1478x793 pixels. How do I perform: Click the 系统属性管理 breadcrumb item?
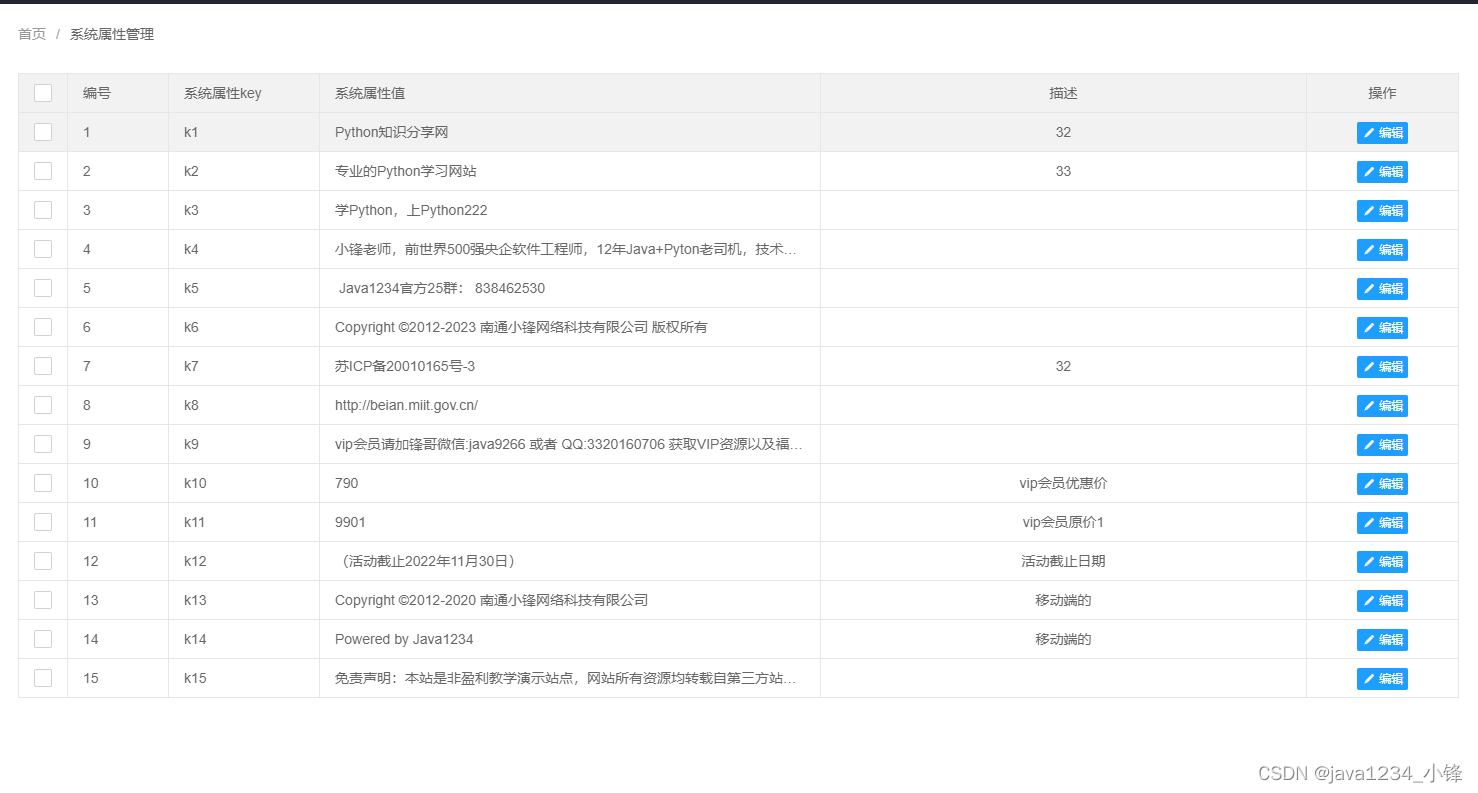coord(112,34)
